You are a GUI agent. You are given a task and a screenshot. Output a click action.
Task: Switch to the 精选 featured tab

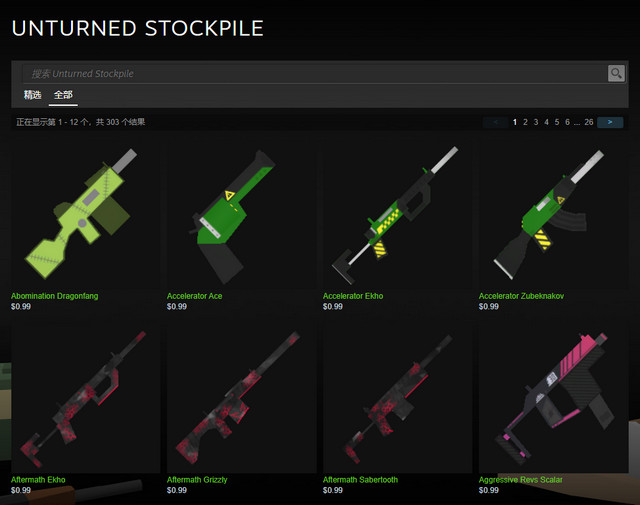(x=32, y=95)
